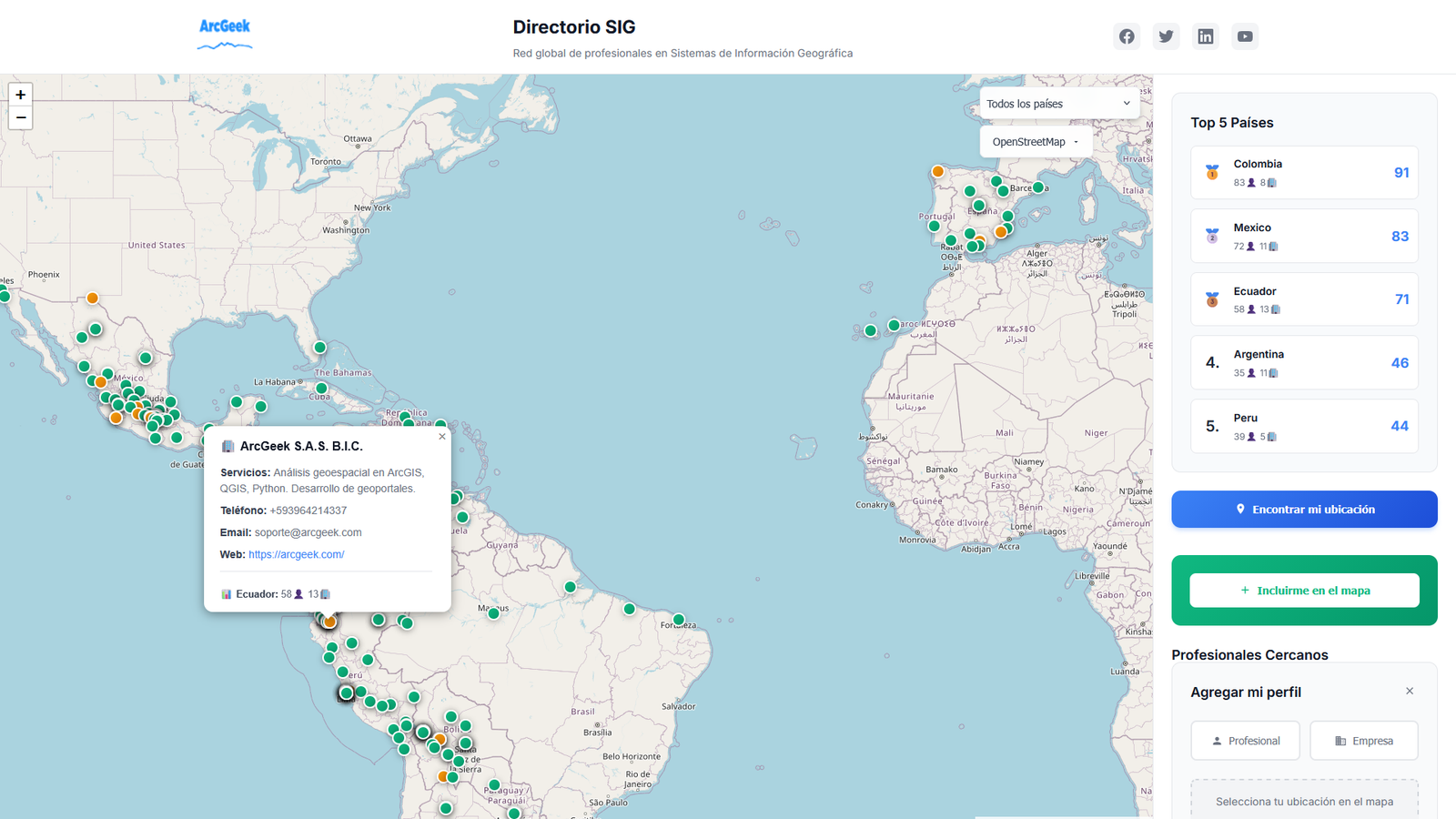The image size is (1456, 819).
Task: Click the Directorio SIG title
Action: [574, 27]
